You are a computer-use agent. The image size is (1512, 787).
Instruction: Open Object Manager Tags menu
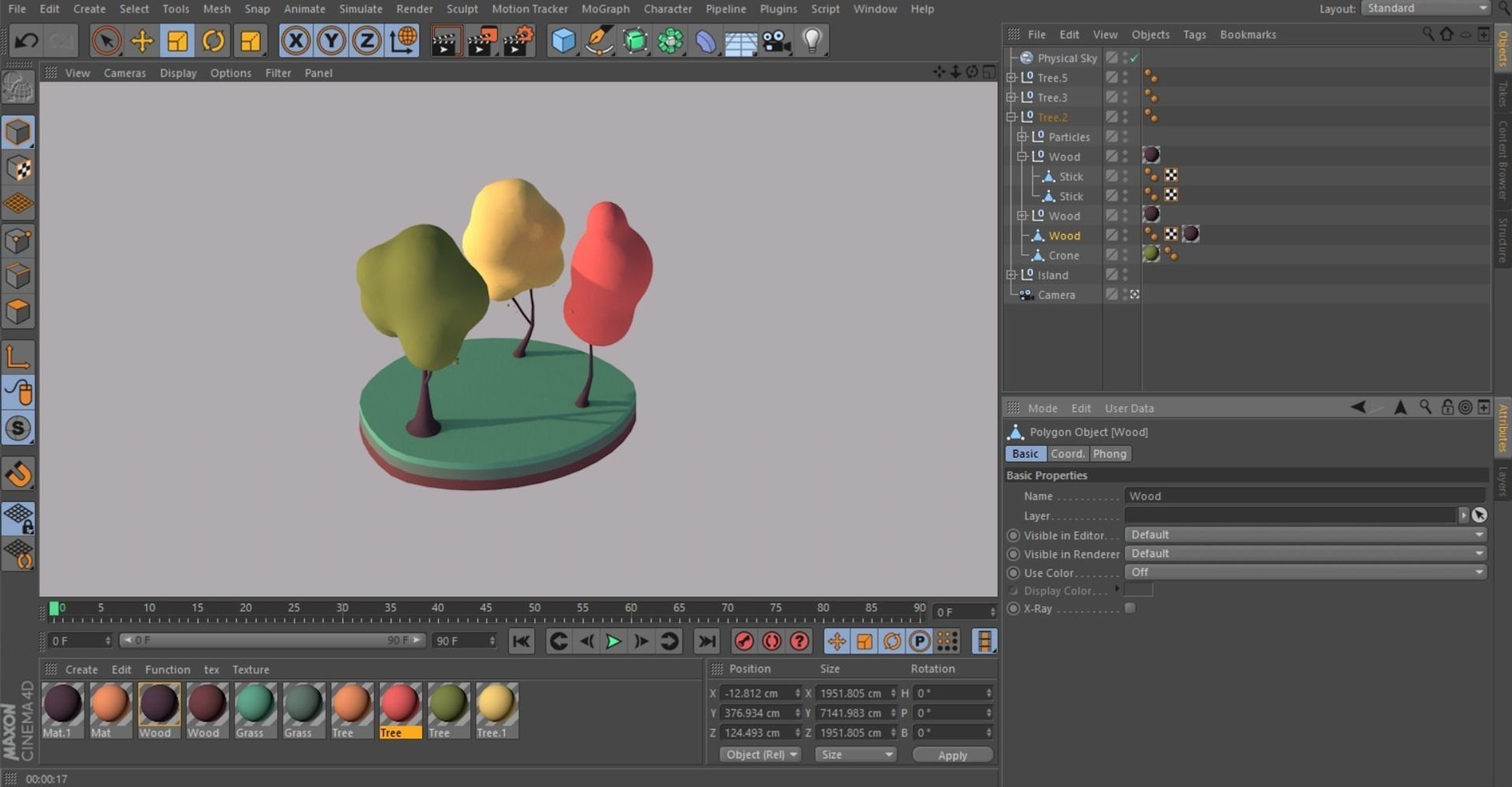click(x=1194, y=35)
